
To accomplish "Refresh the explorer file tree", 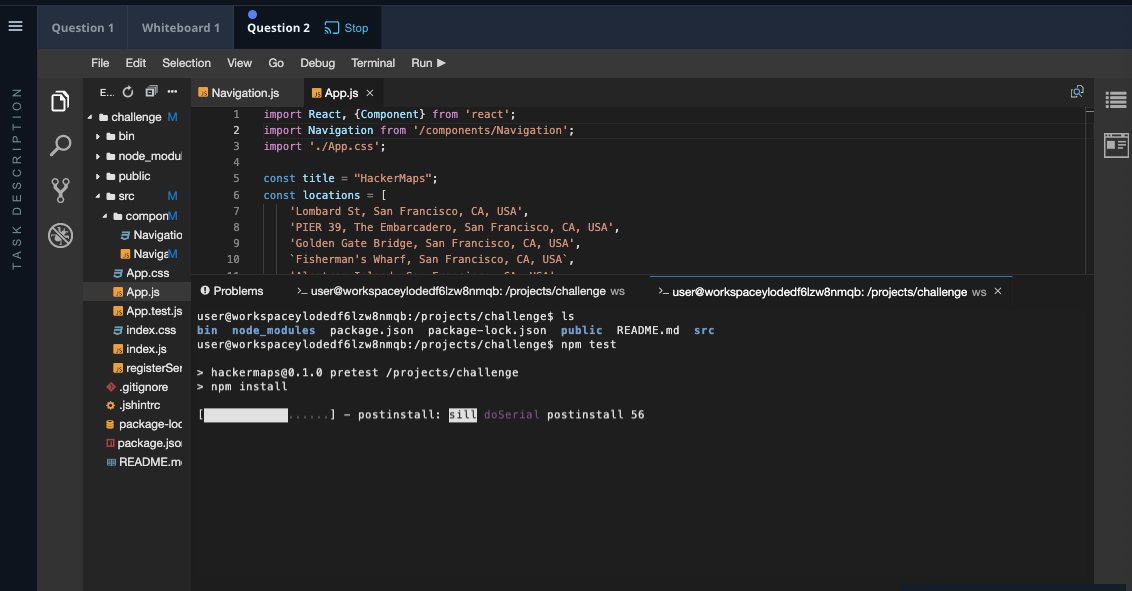I will pos(128,92).
